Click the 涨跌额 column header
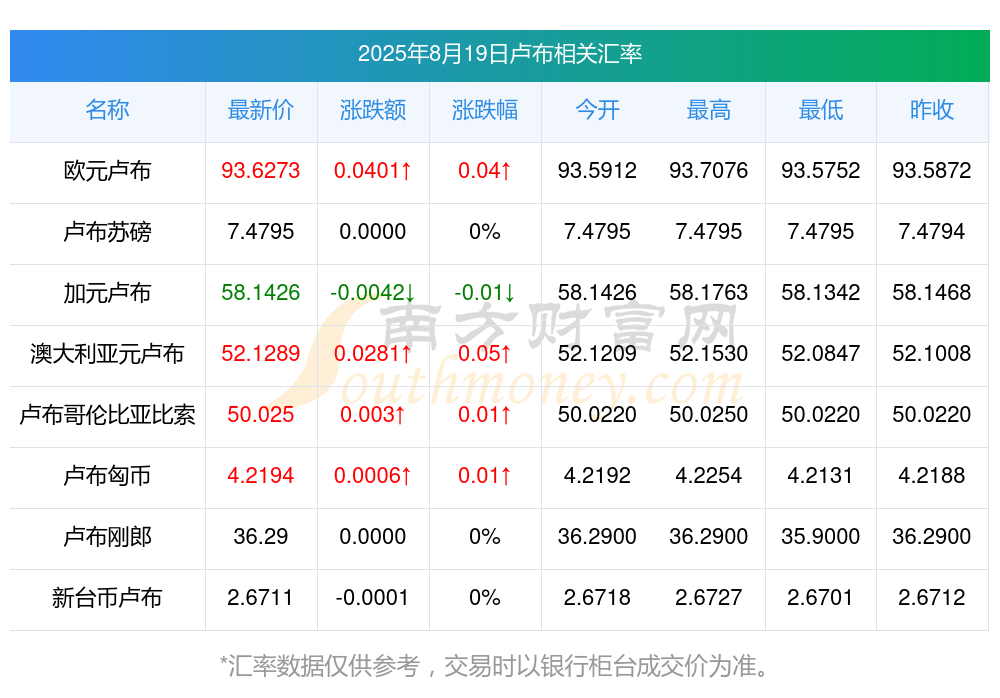This screenshot has width=1000, height=698. tap(372, 110)
